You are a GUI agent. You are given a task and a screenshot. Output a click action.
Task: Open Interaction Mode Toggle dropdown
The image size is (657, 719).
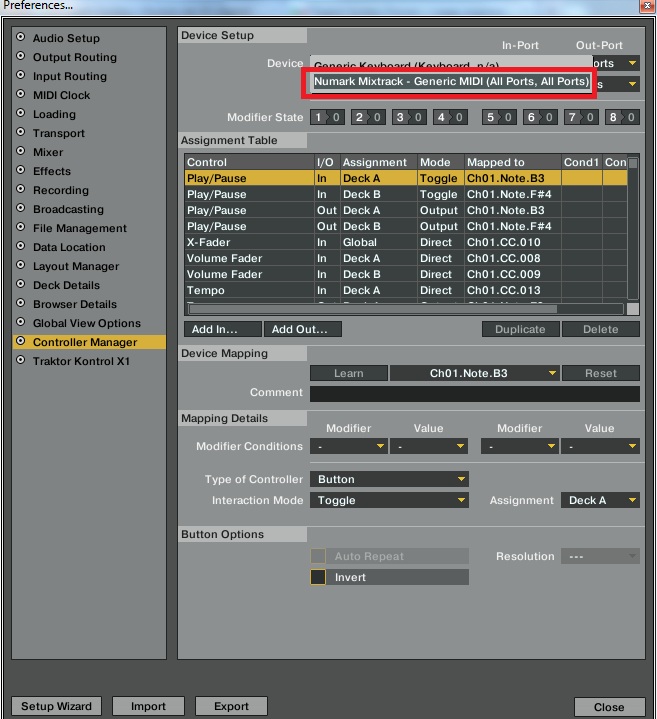point(389,500)
